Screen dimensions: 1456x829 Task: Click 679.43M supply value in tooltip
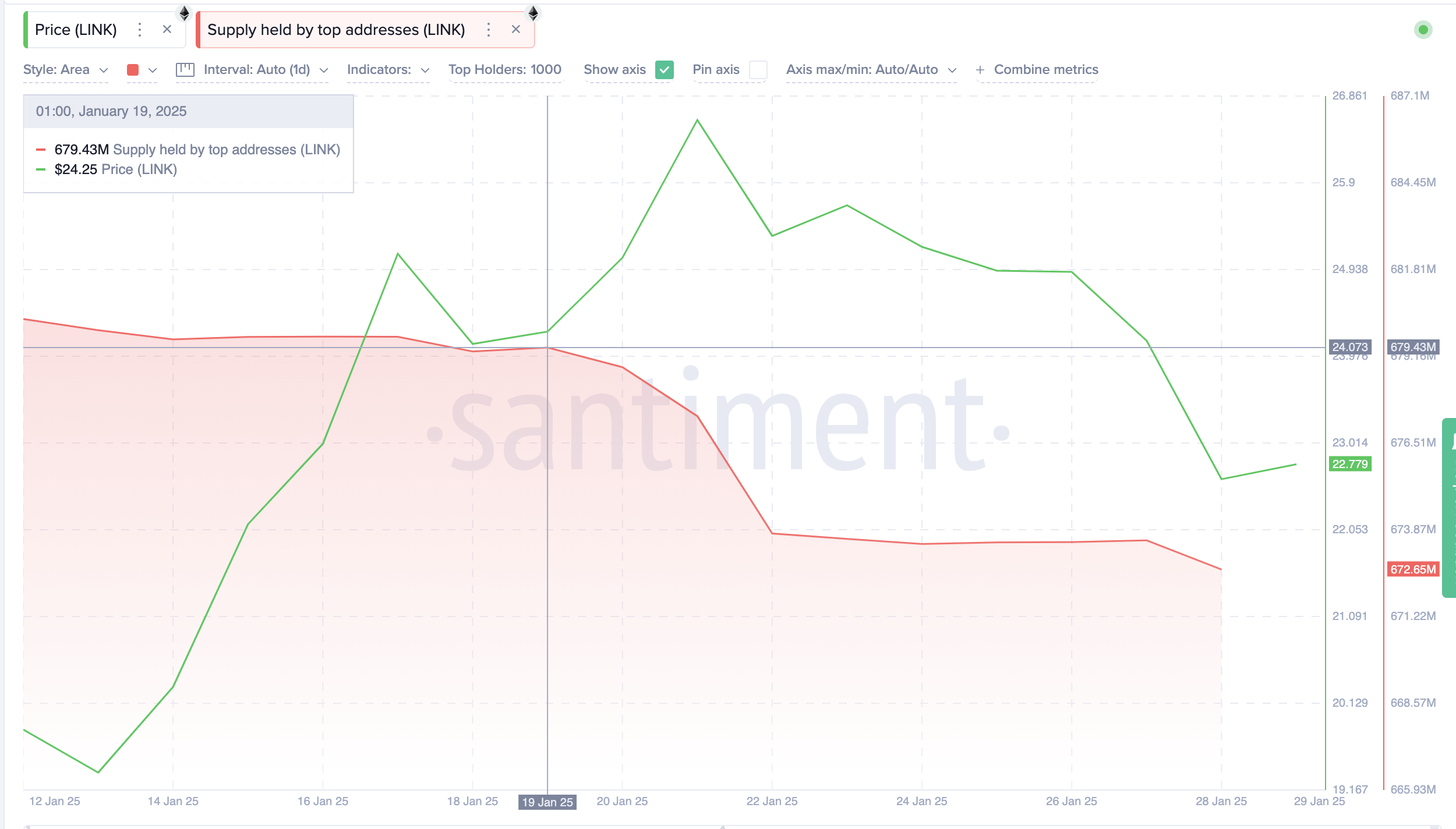click(x=82, y=150)
